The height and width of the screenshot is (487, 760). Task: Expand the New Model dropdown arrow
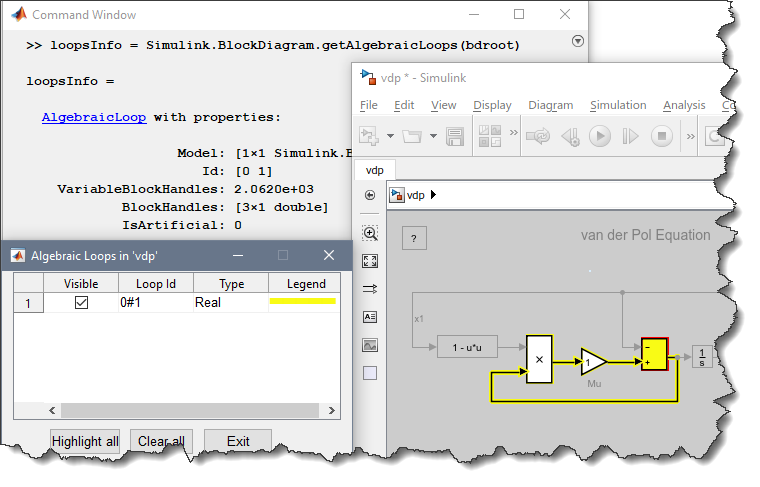[x=392, y=136]
